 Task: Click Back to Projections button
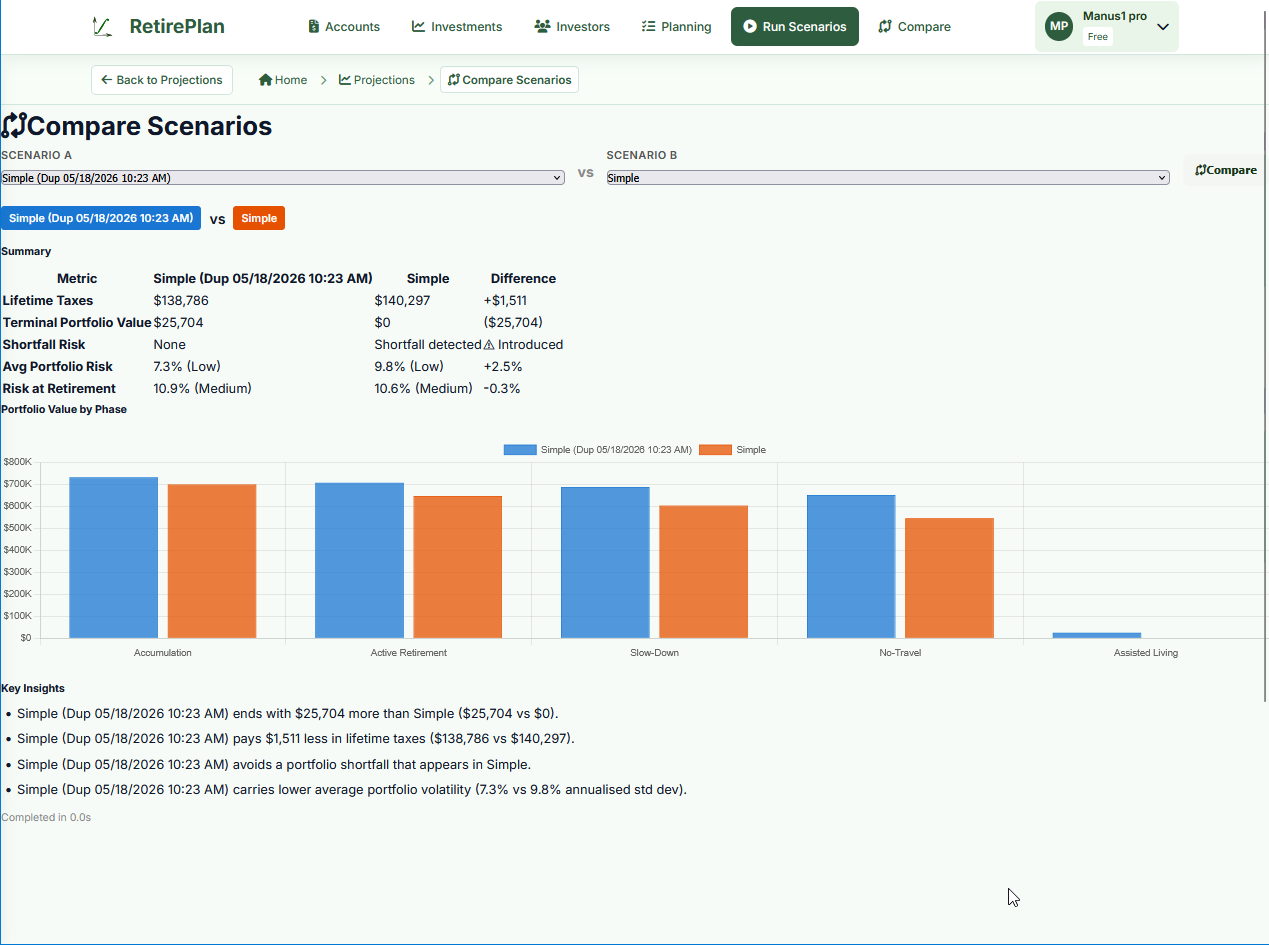162,80
